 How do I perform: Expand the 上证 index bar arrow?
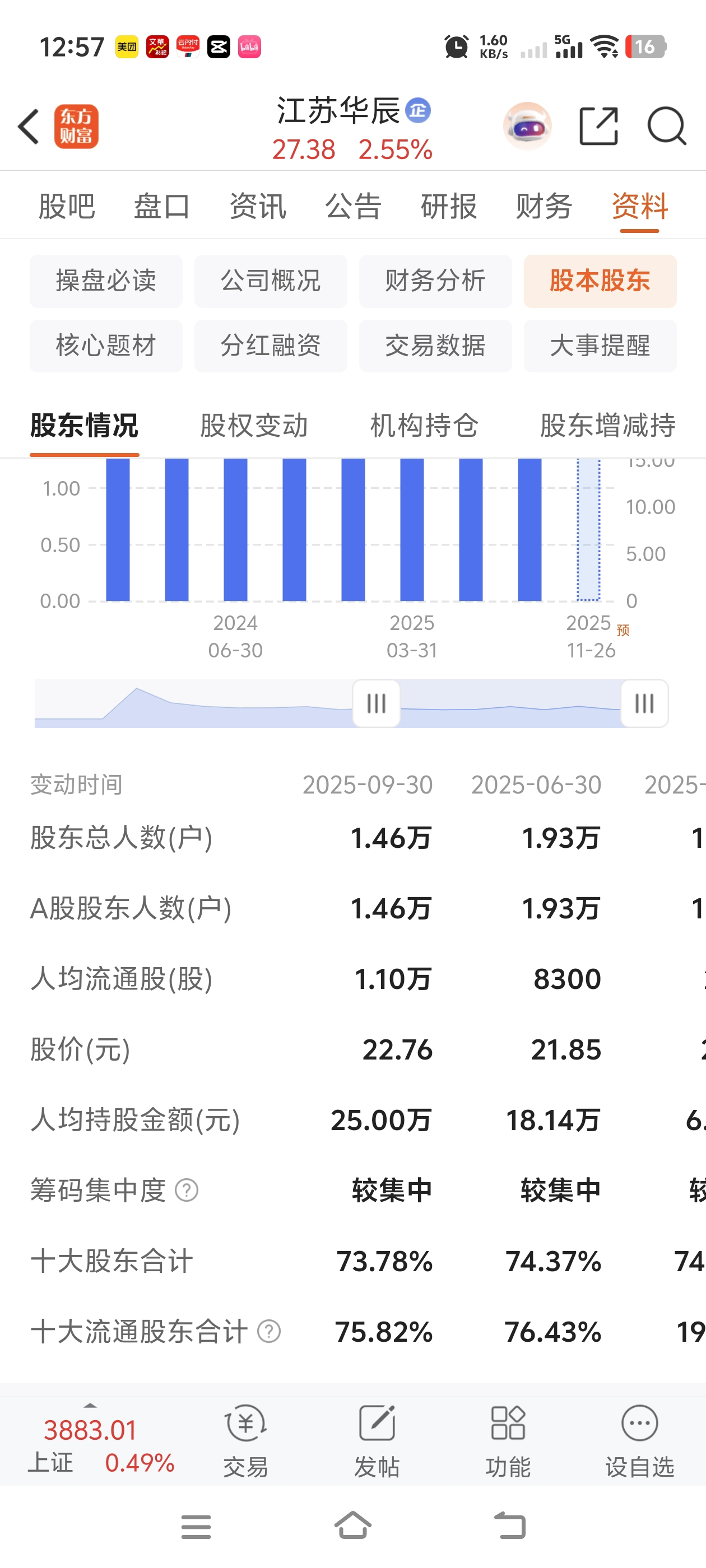(x=90, y=1406)
